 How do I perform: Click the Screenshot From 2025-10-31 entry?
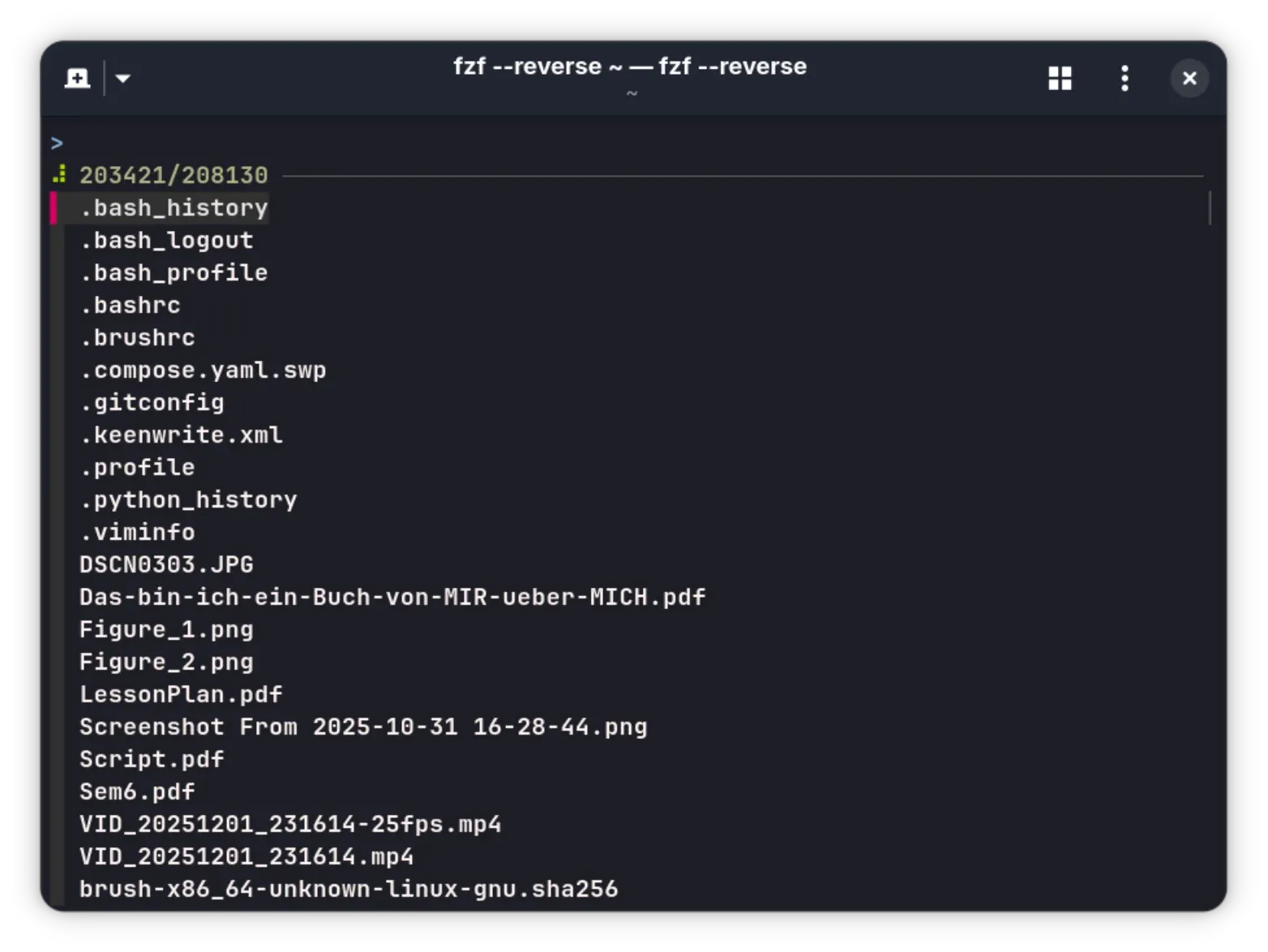tap(362, 727)
